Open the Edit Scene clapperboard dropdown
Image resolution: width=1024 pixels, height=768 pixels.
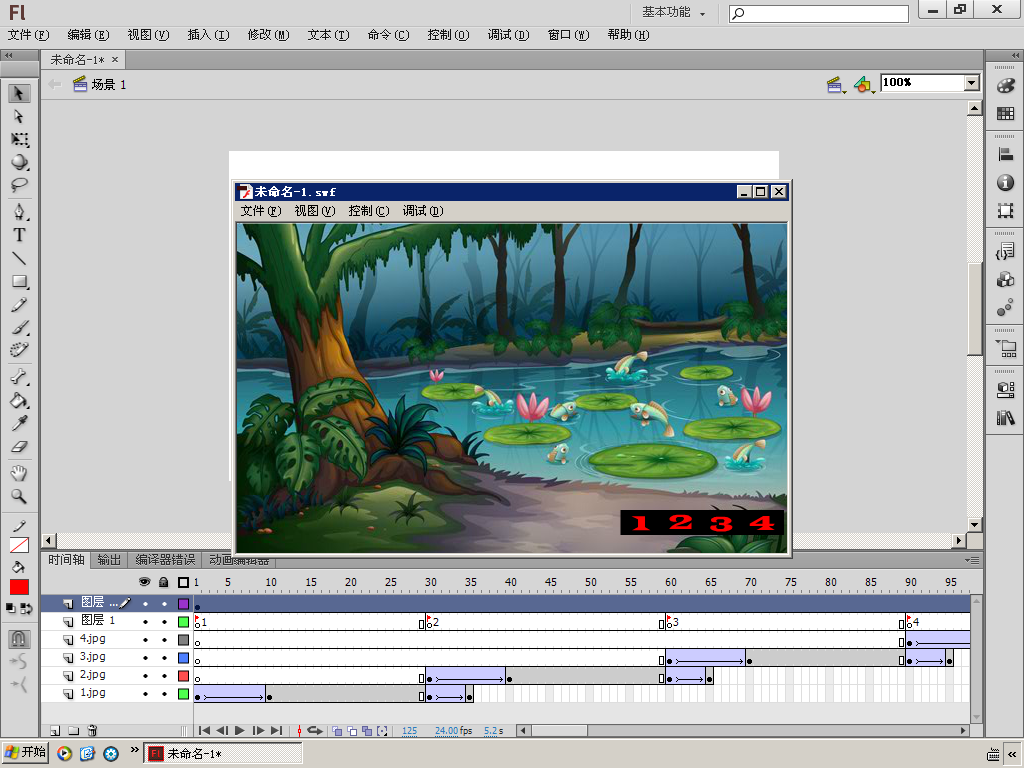pyautogui.click(x=836, y=85)
